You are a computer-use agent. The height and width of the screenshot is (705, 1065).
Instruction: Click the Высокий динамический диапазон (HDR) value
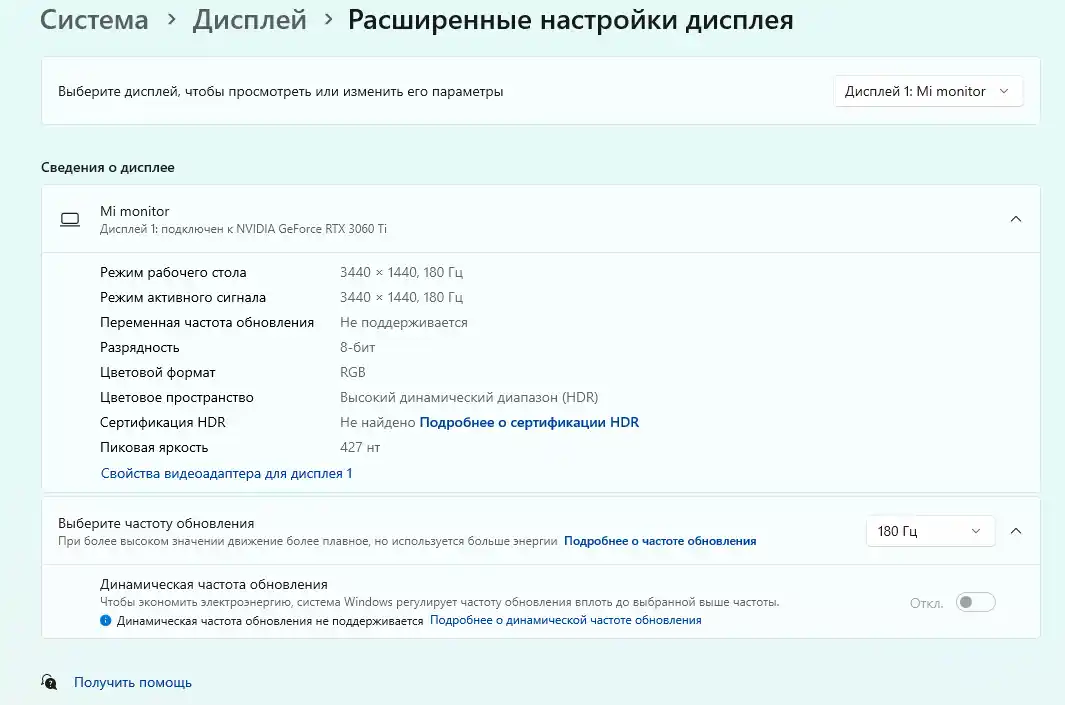469,397
